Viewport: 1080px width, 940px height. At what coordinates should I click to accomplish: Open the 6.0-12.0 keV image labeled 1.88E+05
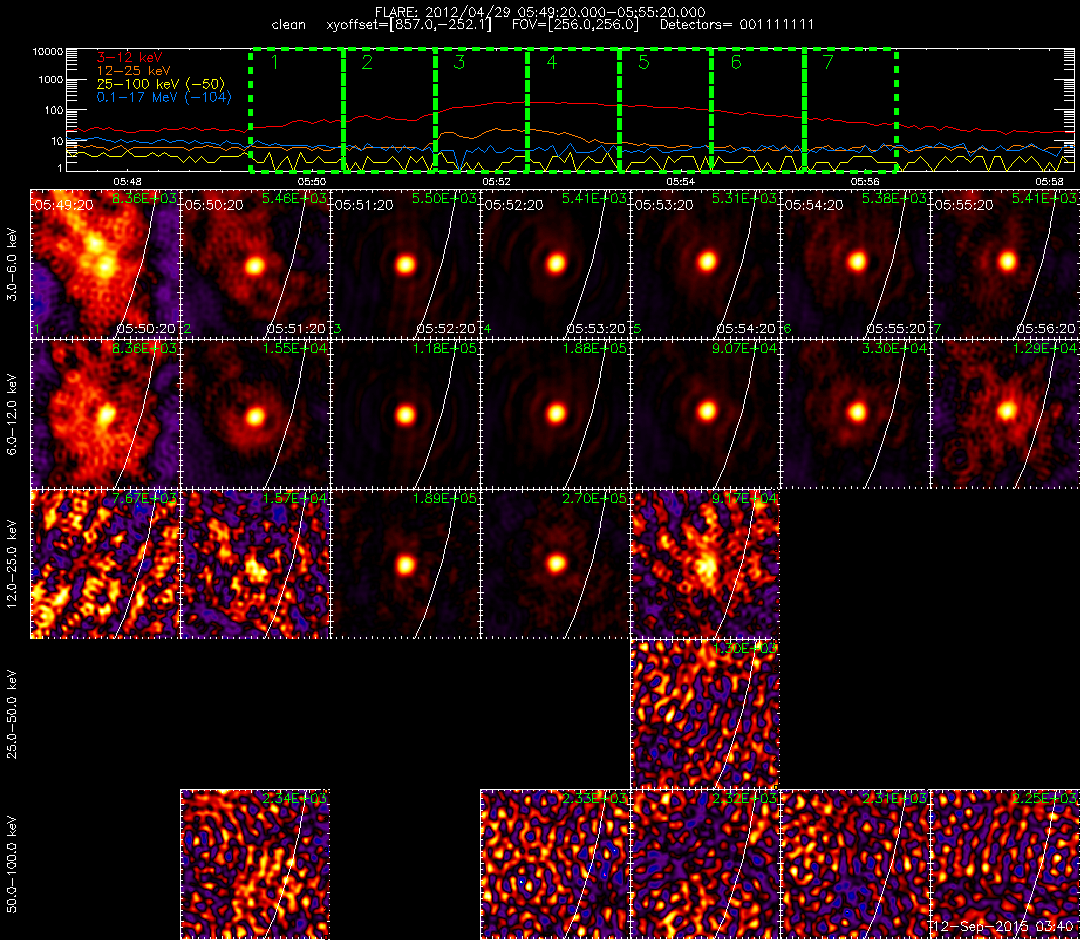tap(555, 415)
